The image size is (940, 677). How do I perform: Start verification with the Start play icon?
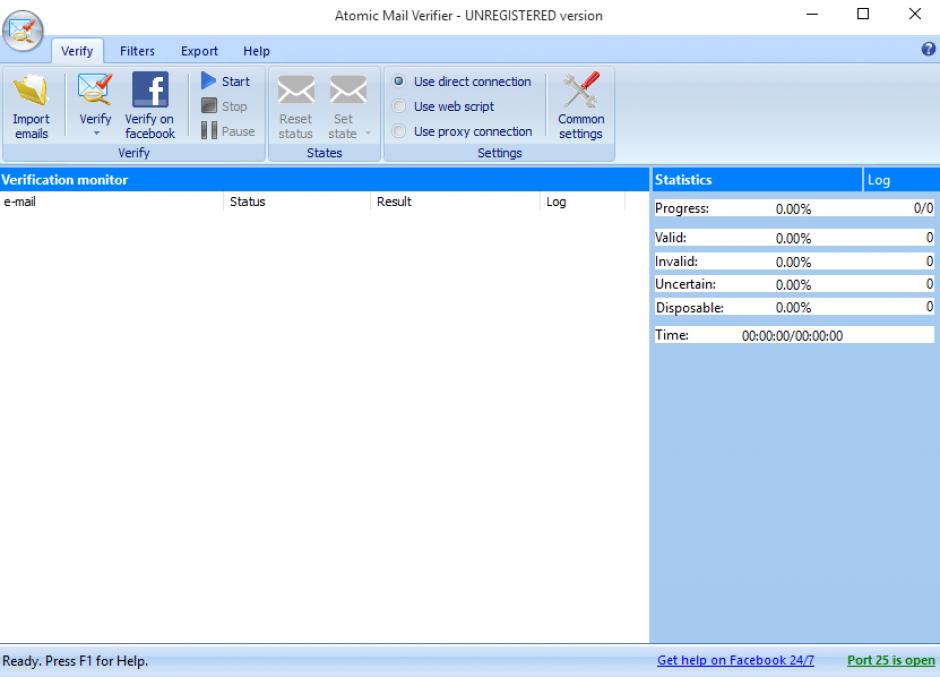pyautogui.click(x=208, y=80)
